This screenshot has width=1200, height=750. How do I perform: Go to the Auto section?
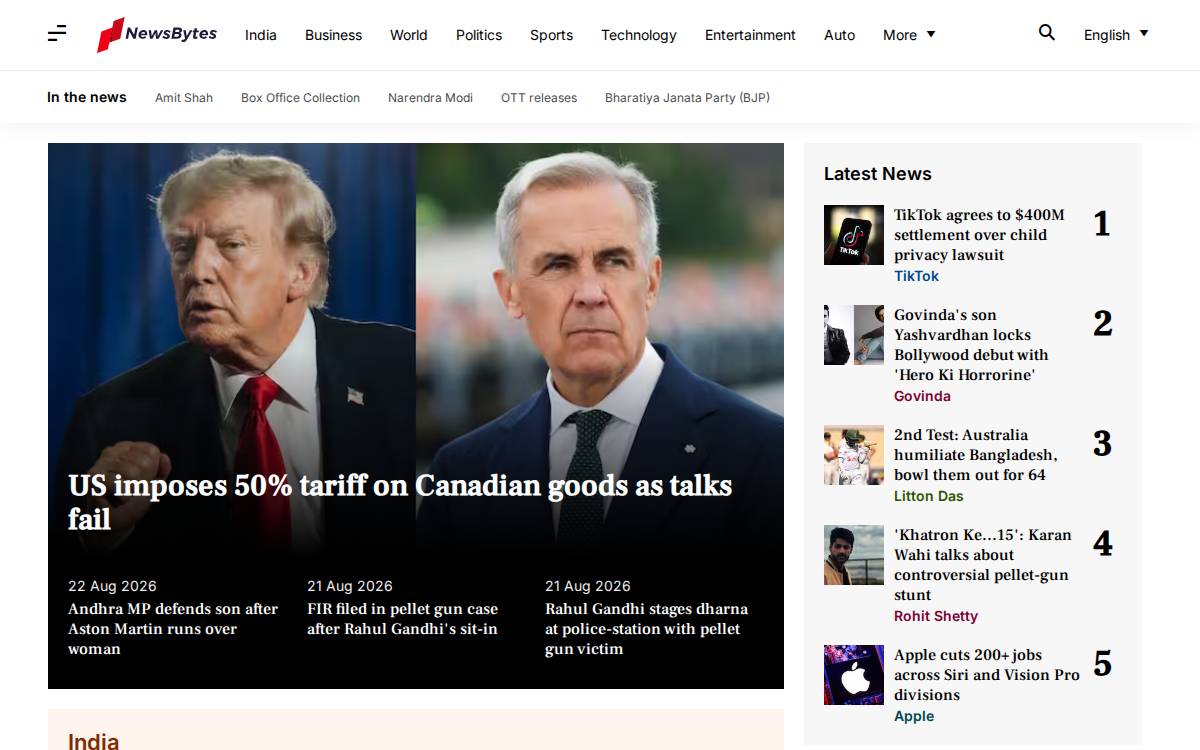[x=840, y=35]
